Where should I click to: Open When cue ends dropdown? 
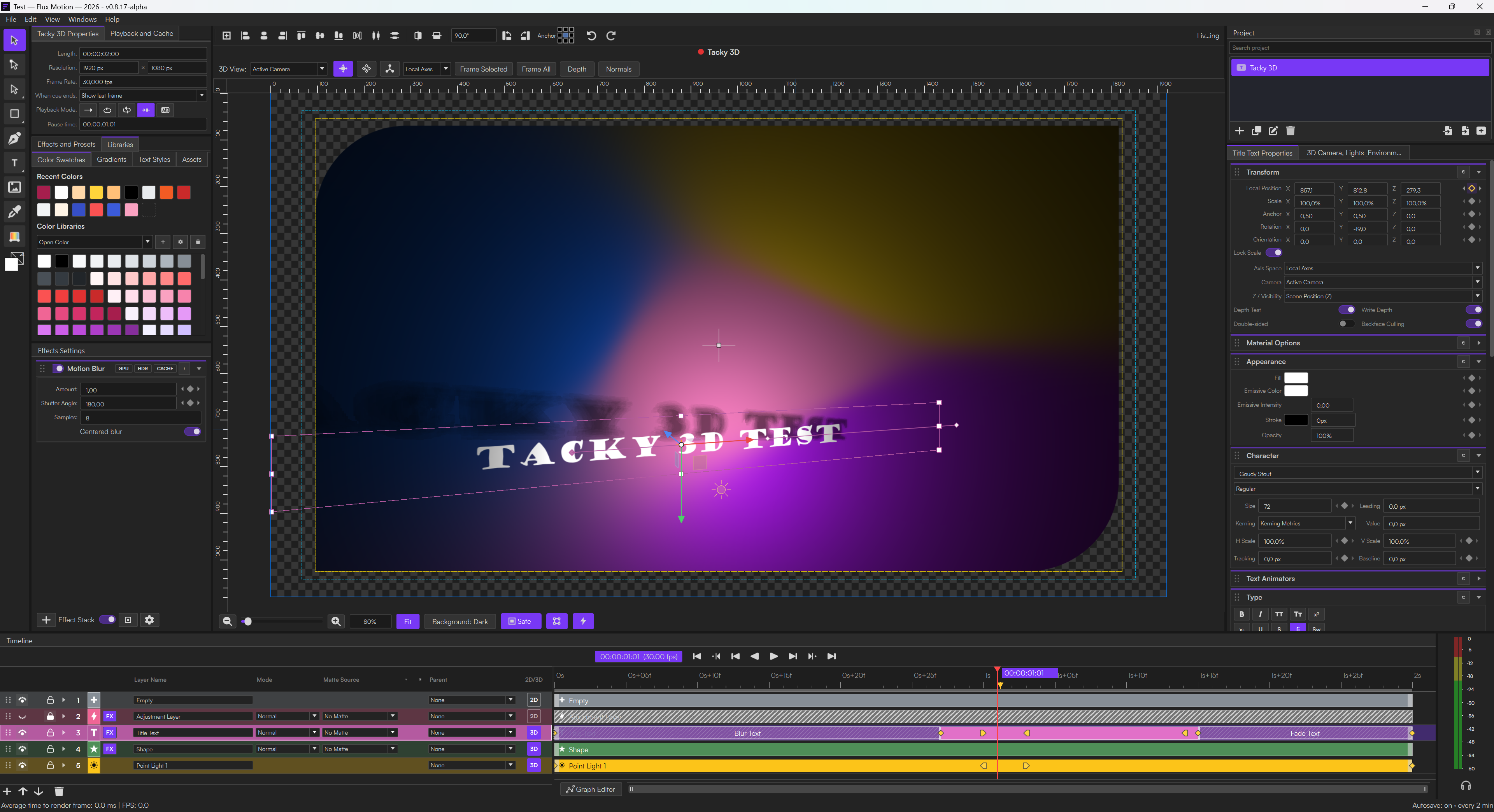pyautogui.click(x=143, y=96)
